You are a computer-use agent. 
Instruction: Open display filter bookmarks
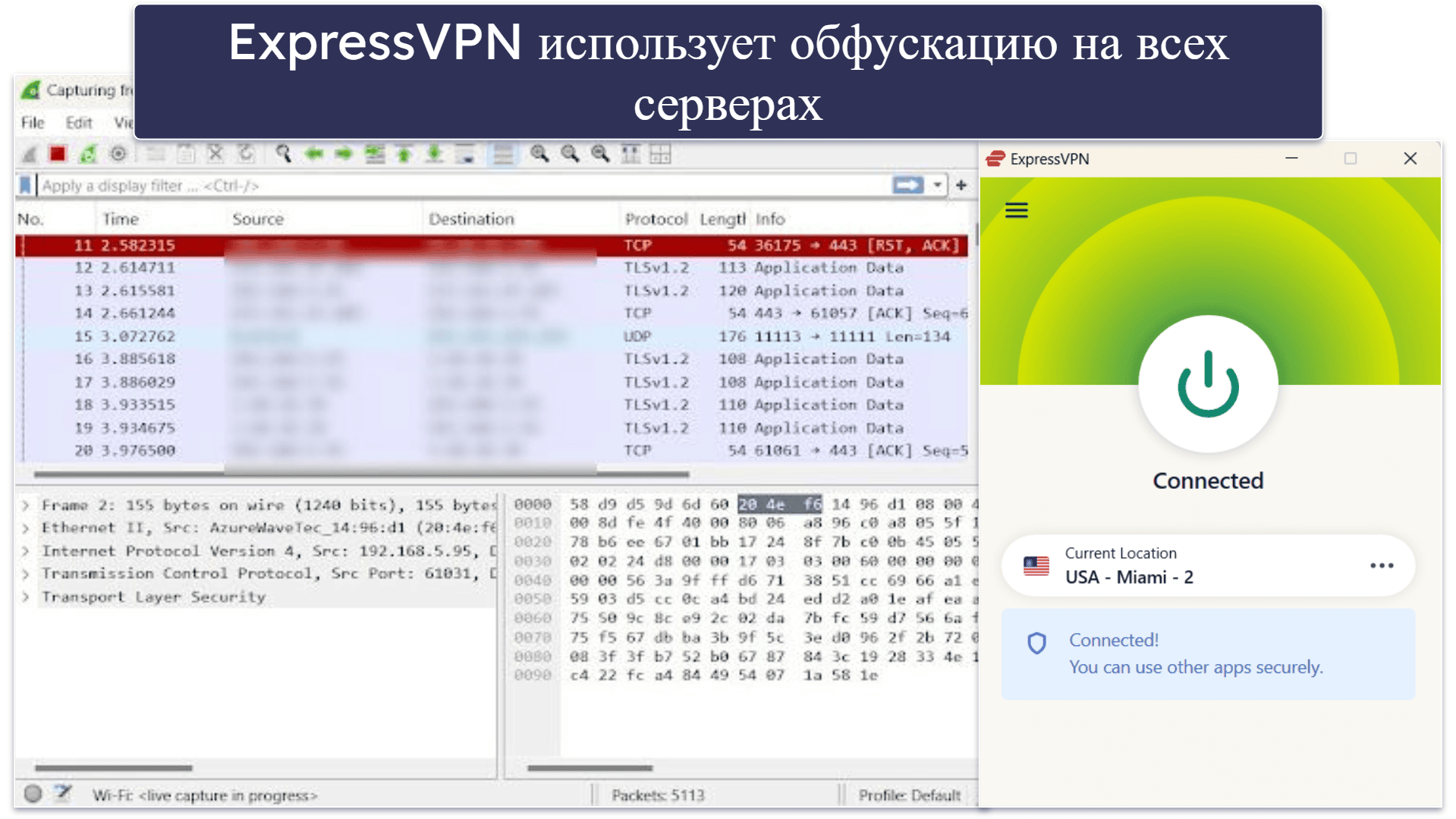[x=26, y=185]
